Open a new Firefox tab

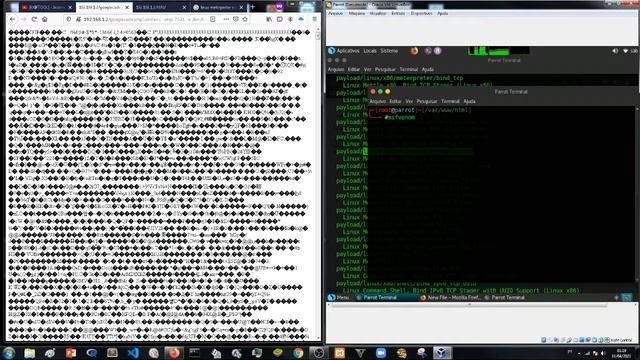click(x=253, y=7)
